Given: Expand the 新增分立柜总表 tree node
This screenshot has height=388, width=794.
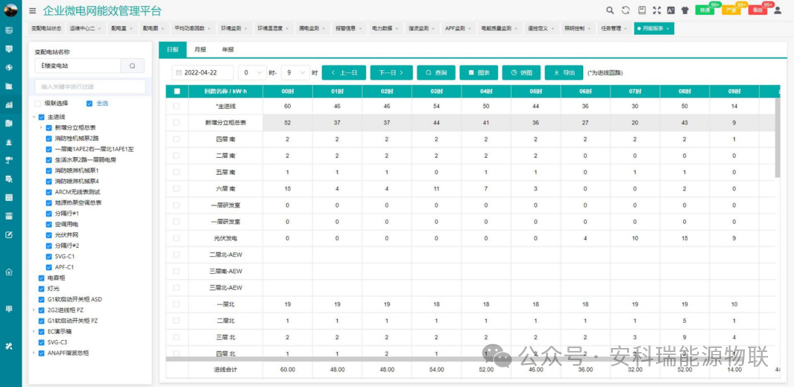Looking at the screenshot, I should click(41, 128).
